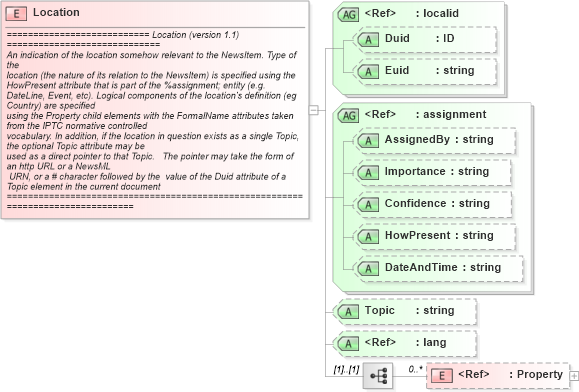Viewport: 579px width, 392px height.
Task: Select the HowPresent : string text
Action: [x=439, y=235]
